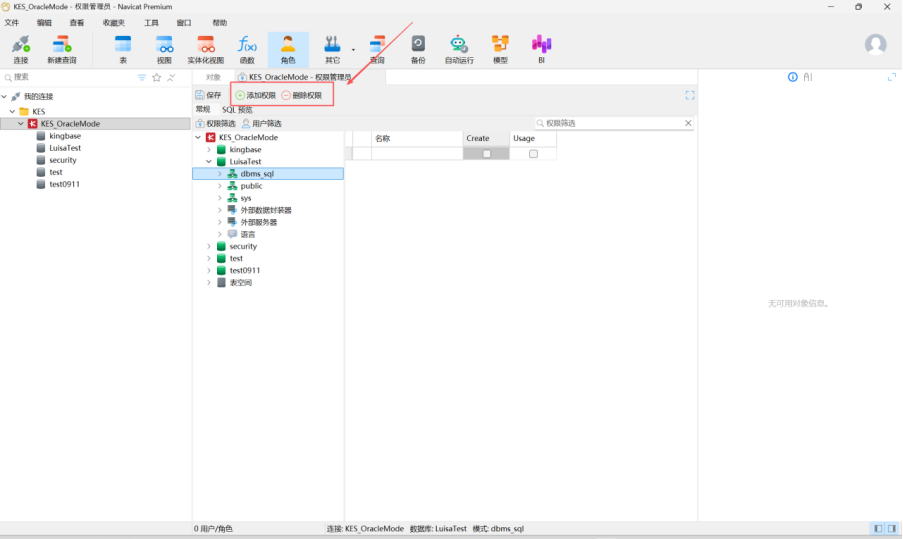Click the user avatar profile icon
This screenshot has width=903, height=539.
click(875, 45)
